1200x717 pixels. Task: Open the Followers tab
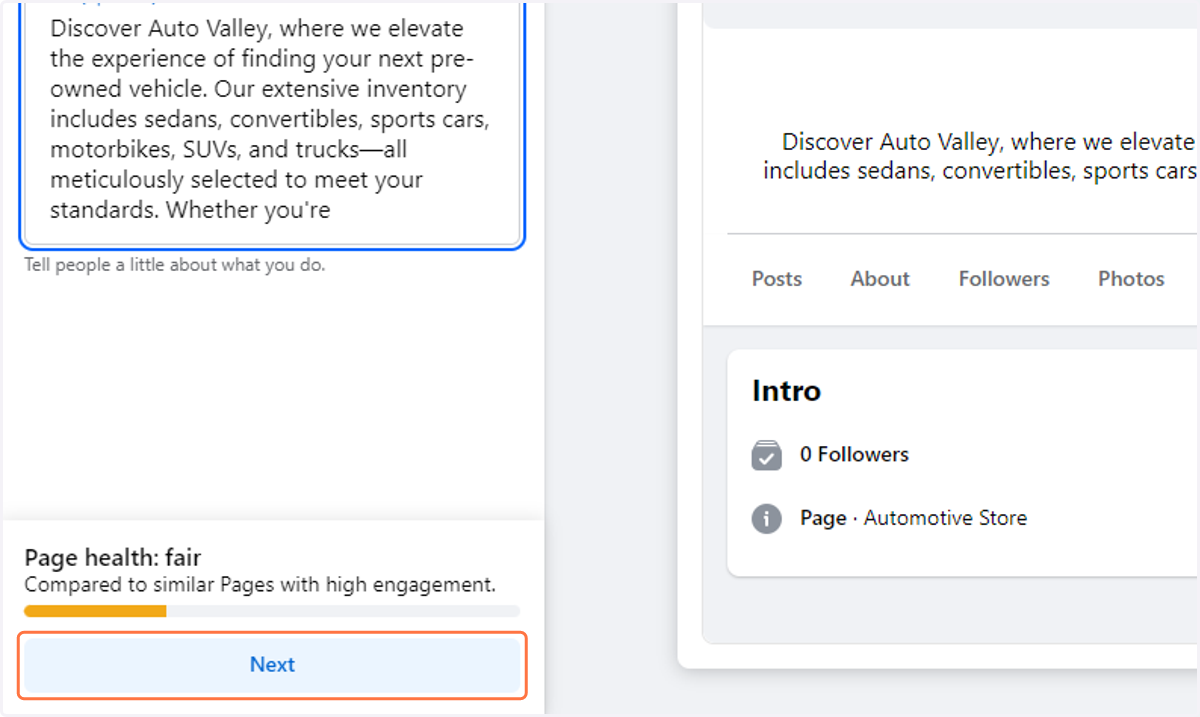click(1004, 279)
